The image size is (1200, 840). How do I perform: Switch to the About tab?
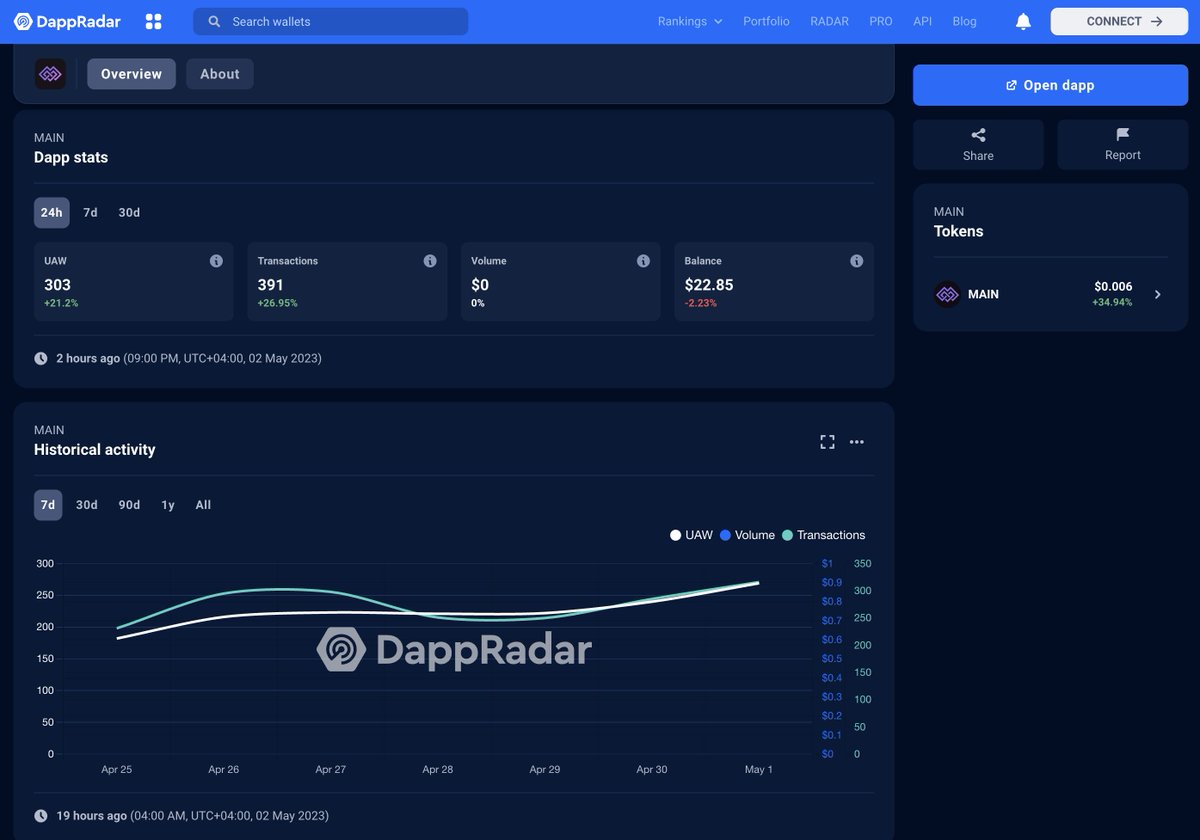pyautogui.click(x=220, y=74)
